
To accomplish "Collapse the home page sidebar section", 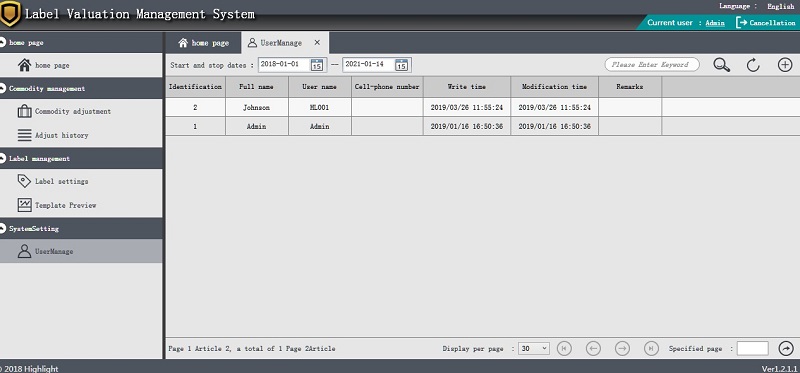I will point(3,42).
